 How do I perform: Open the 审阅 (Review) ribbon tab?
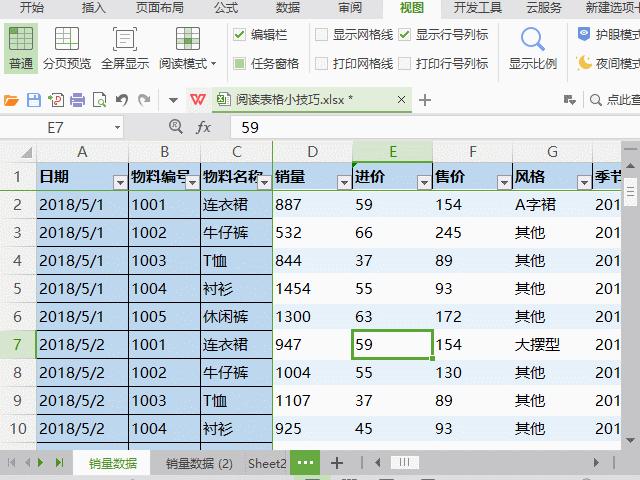pos(350,8)
